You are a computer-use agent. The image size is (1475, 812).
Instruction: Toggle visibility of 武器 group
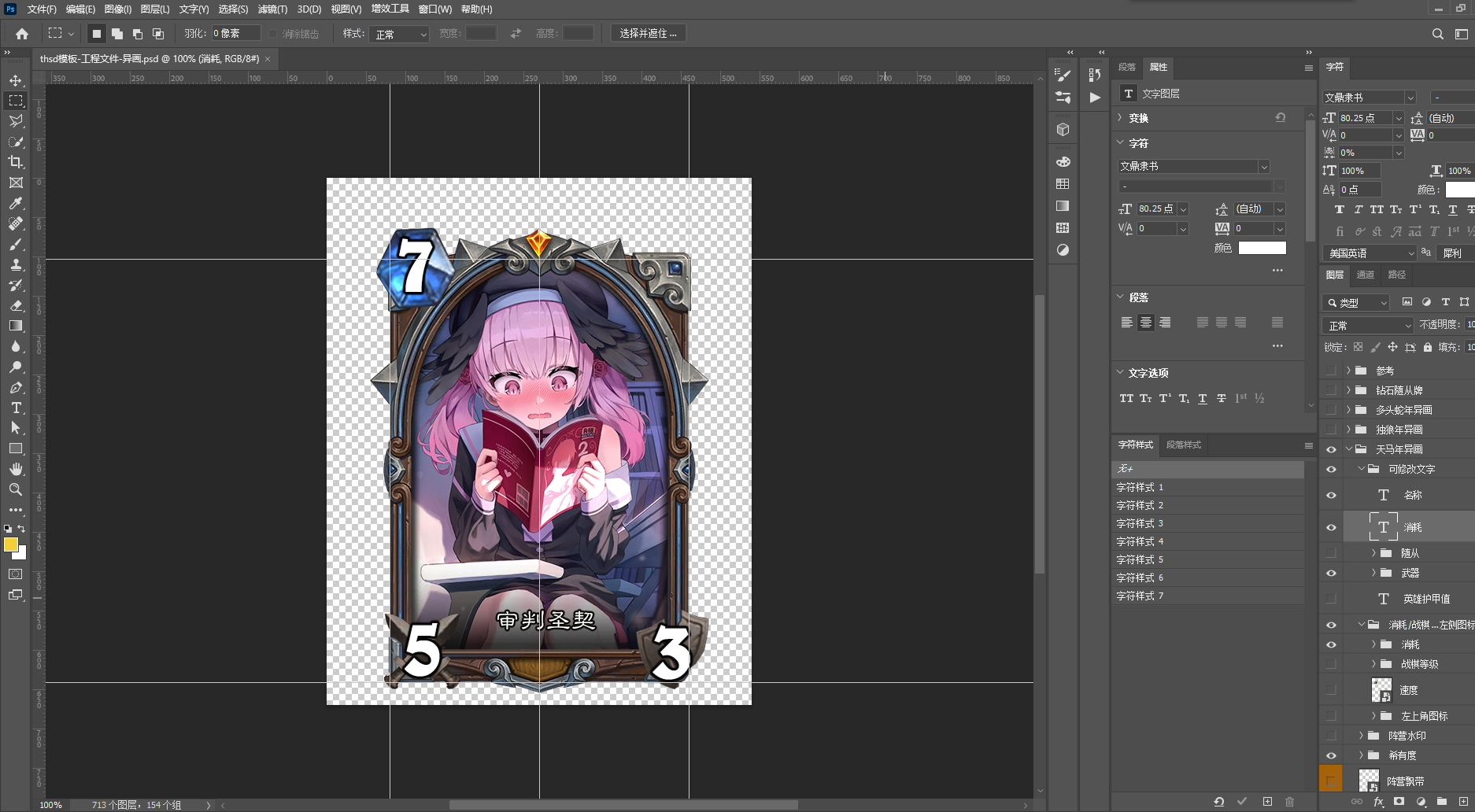coord(1331,573)
